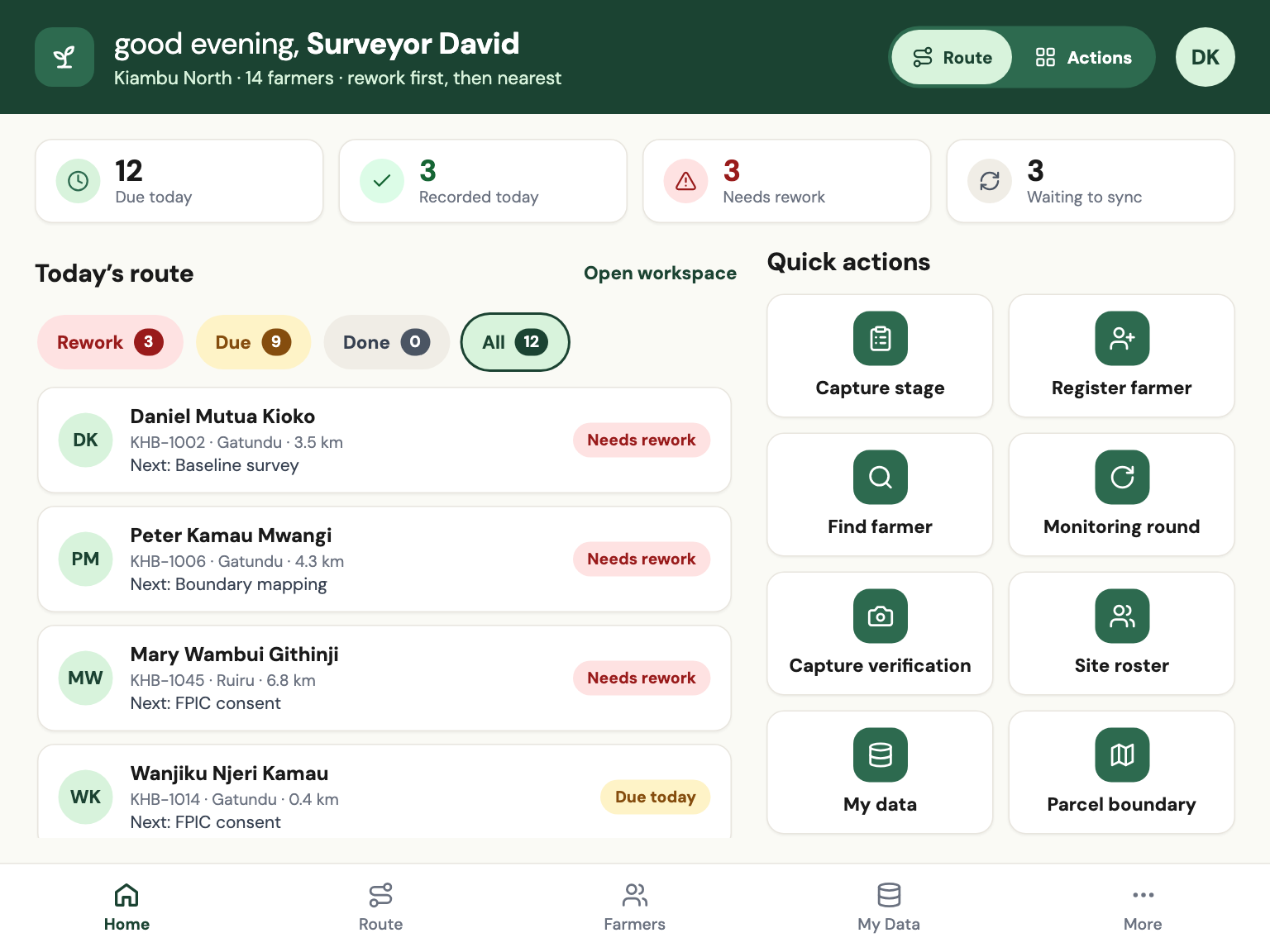Click the checkmark icon on Recorded today card
The image size is (1270, 952).
[382, 181]
